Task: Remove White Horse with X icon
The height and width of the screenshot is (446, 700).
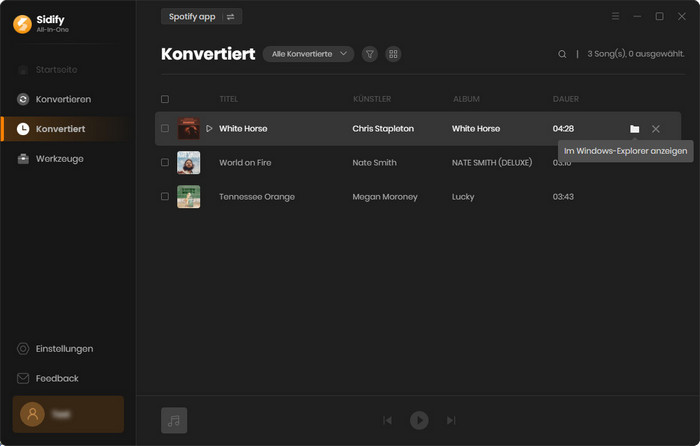Action: tap(655, 129)
